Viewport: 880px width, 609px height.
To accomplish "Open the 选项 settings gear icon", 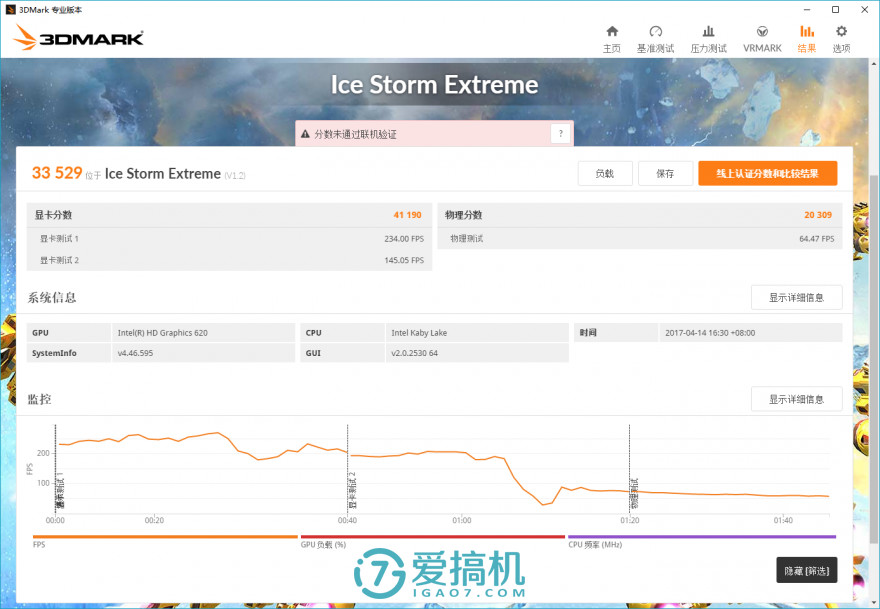I will pyautogui.click(x=841, y=36).
